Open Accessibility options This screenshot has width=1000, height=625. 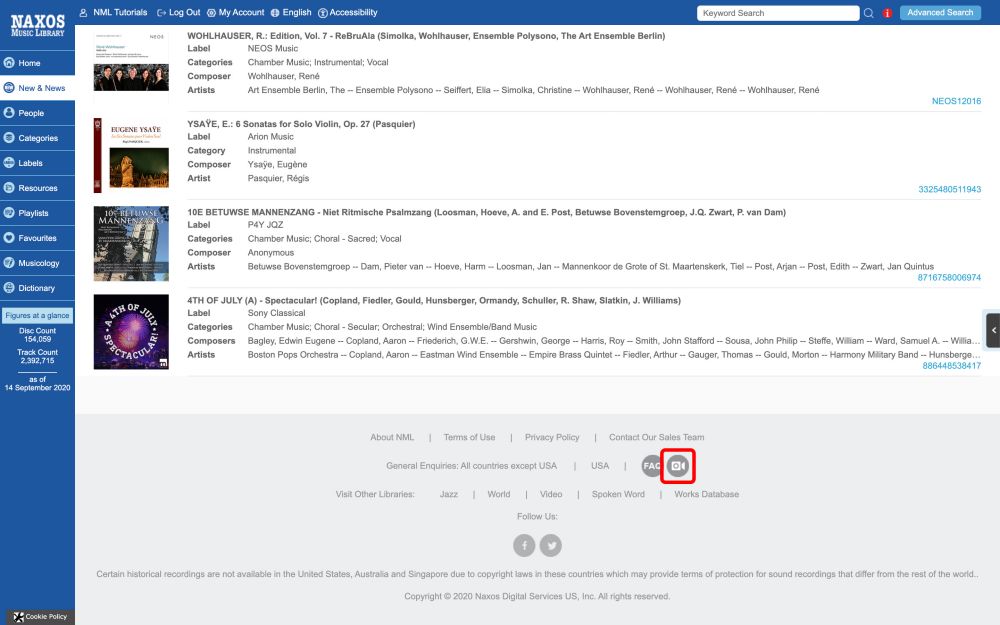(348, 12)
